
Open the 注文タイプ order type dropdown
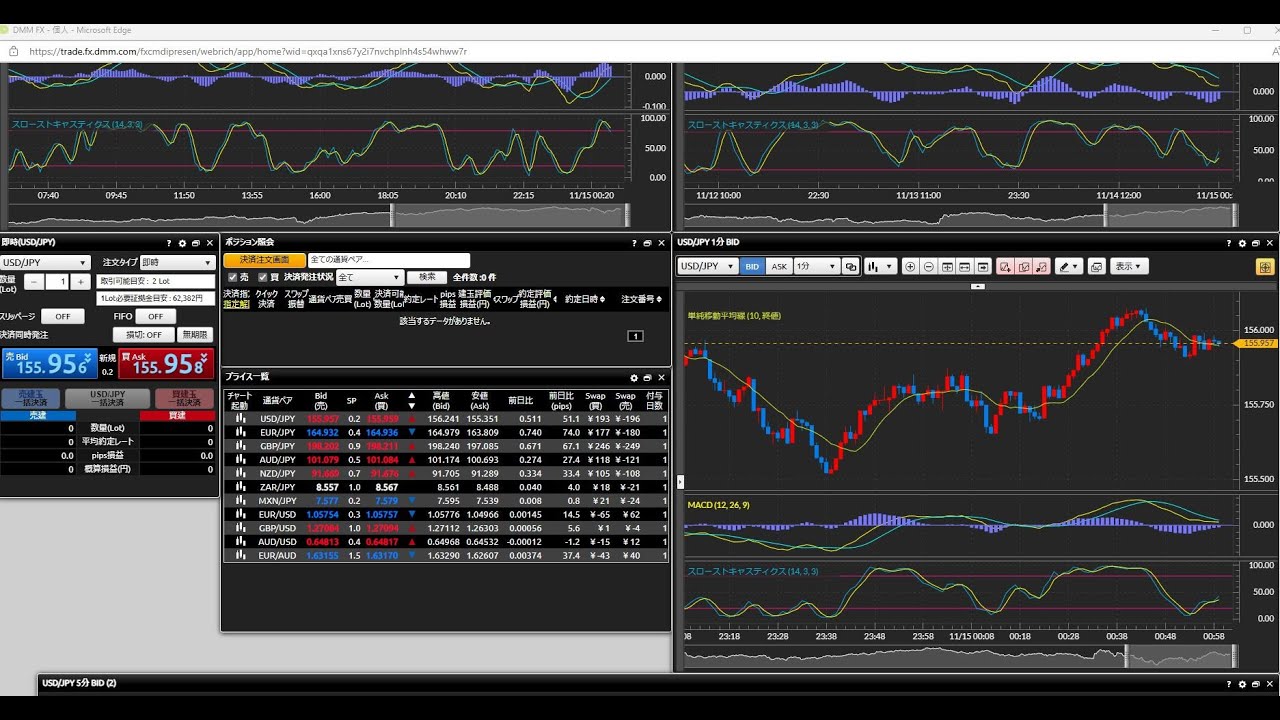click(177, 262)
